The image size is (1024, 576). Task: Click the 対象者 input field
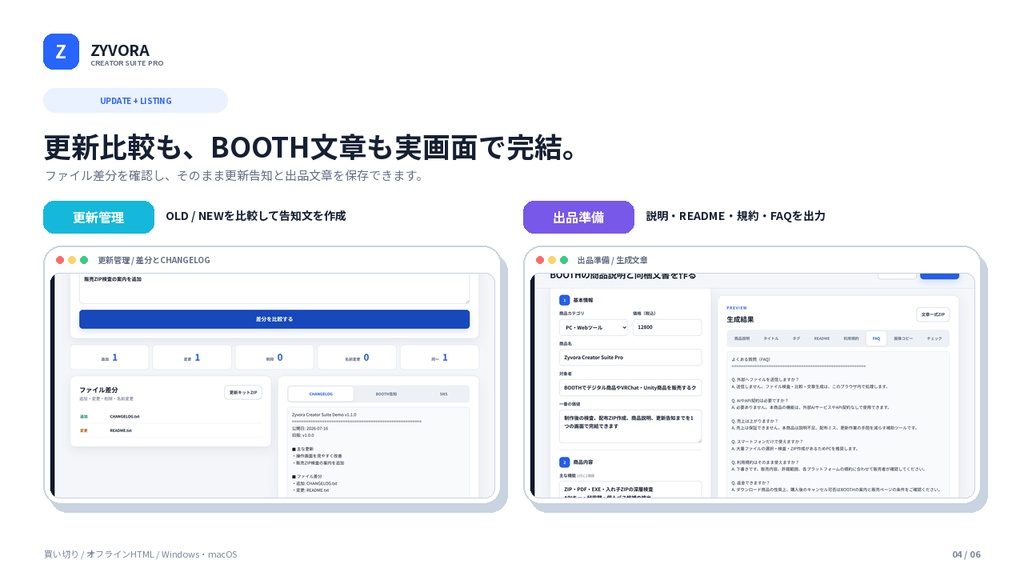coord(630,387)
